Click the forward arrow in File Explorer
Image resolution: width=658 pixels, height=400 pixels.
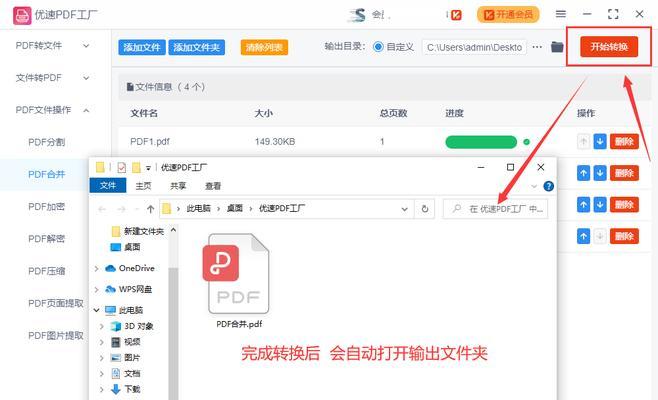[121, 209]
